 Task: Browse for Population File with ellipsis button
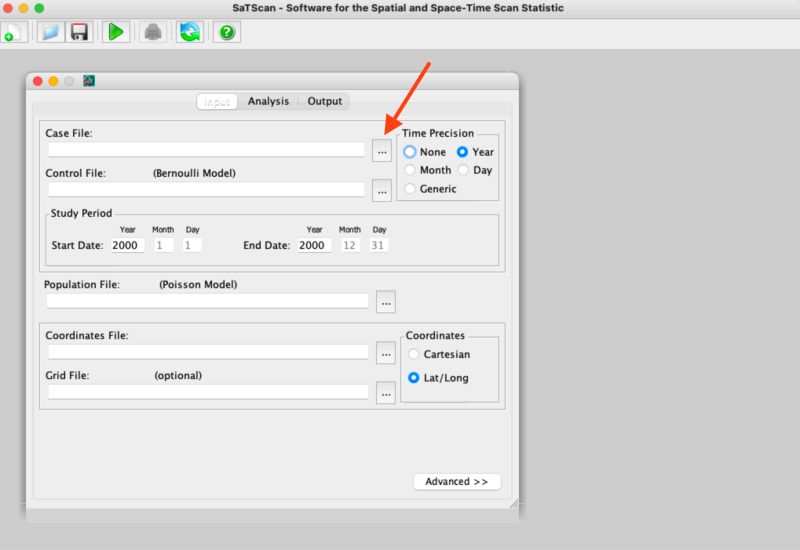(x=386, y=302)
